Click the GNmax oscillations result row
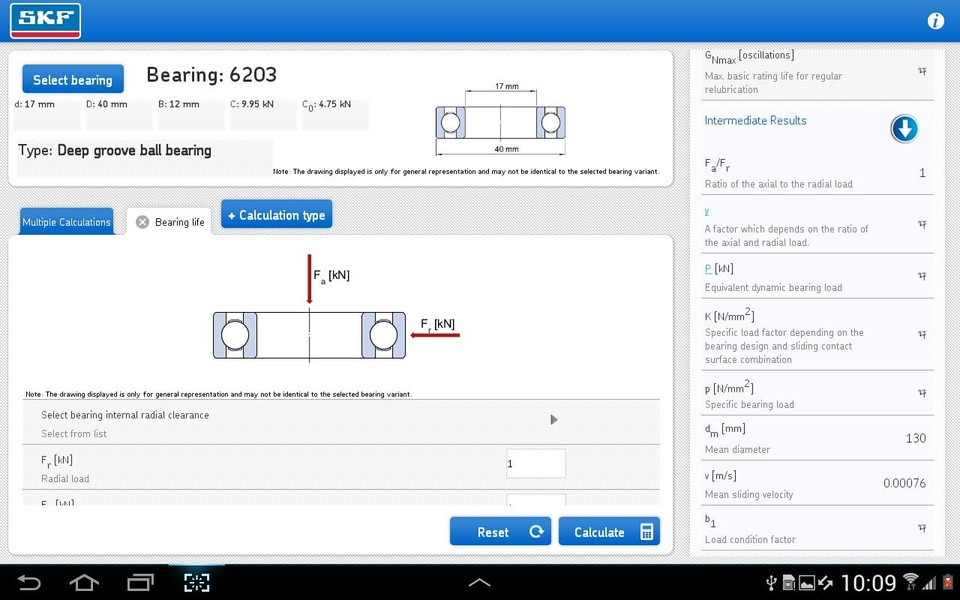960x600 pixels. pyautogui.click(x=817, y=73)
